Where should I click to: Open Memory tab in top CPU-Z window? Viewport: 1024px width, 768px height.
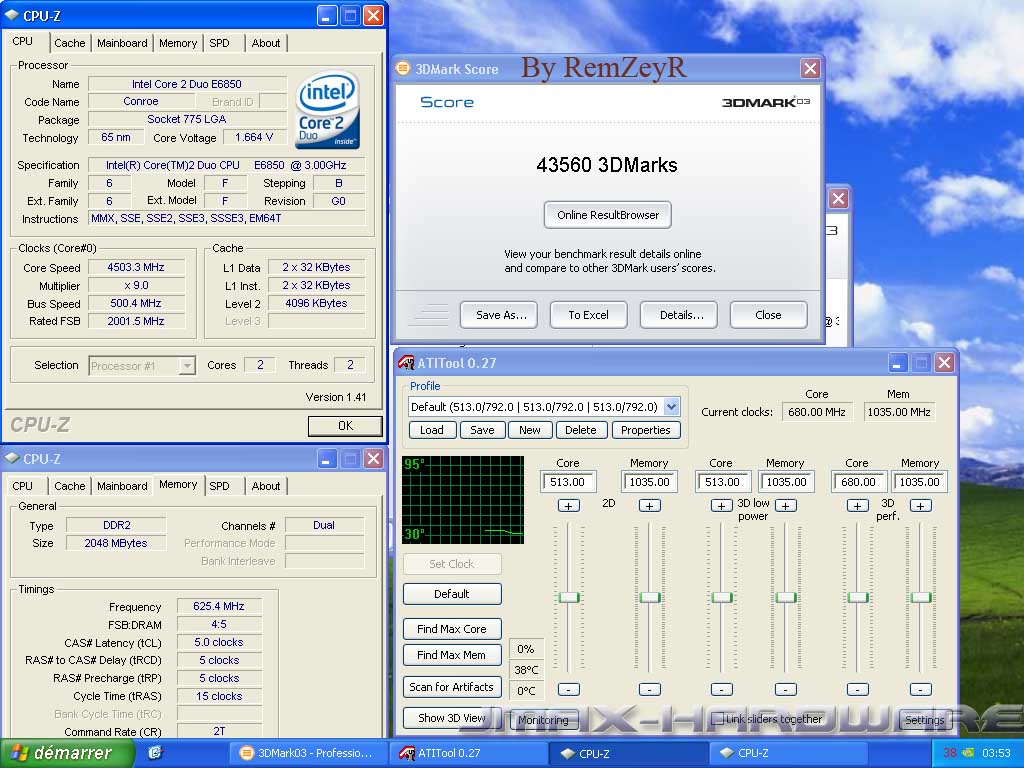coord(178,43)
